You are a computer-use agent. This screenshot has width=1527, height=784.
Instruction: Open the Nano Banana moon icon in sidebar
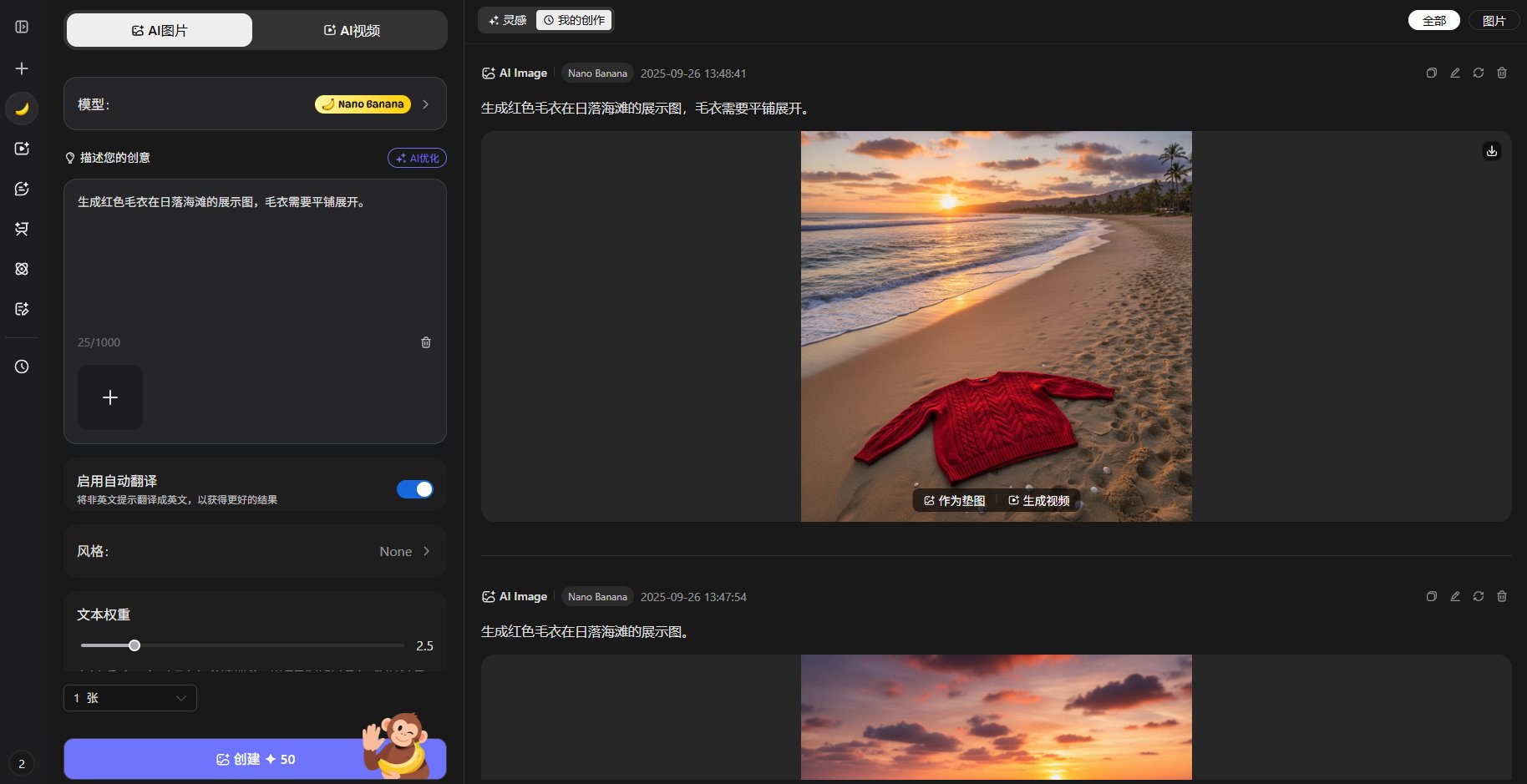coord(22,109)
